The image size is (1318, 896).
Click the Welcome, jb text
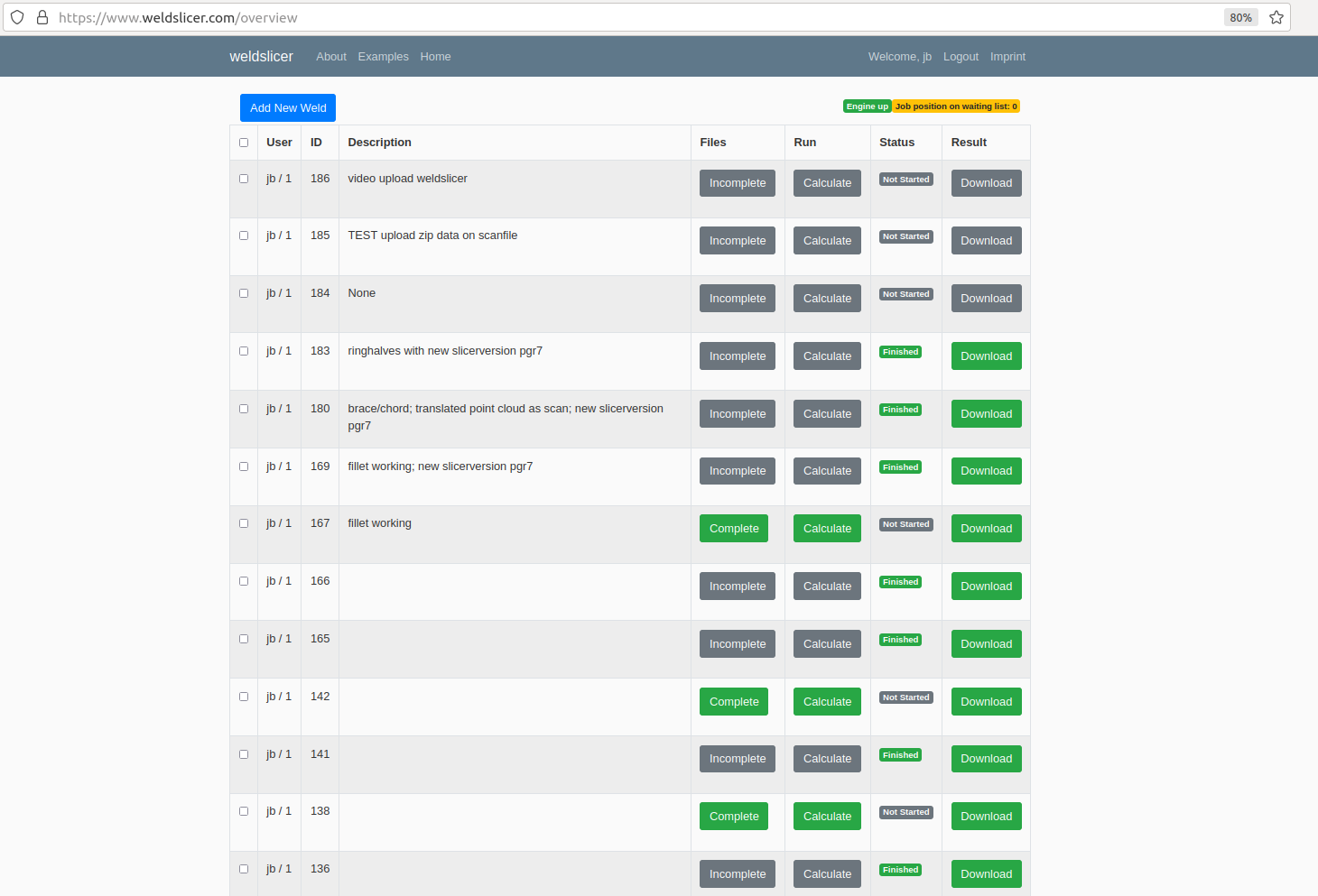point(900,56)
